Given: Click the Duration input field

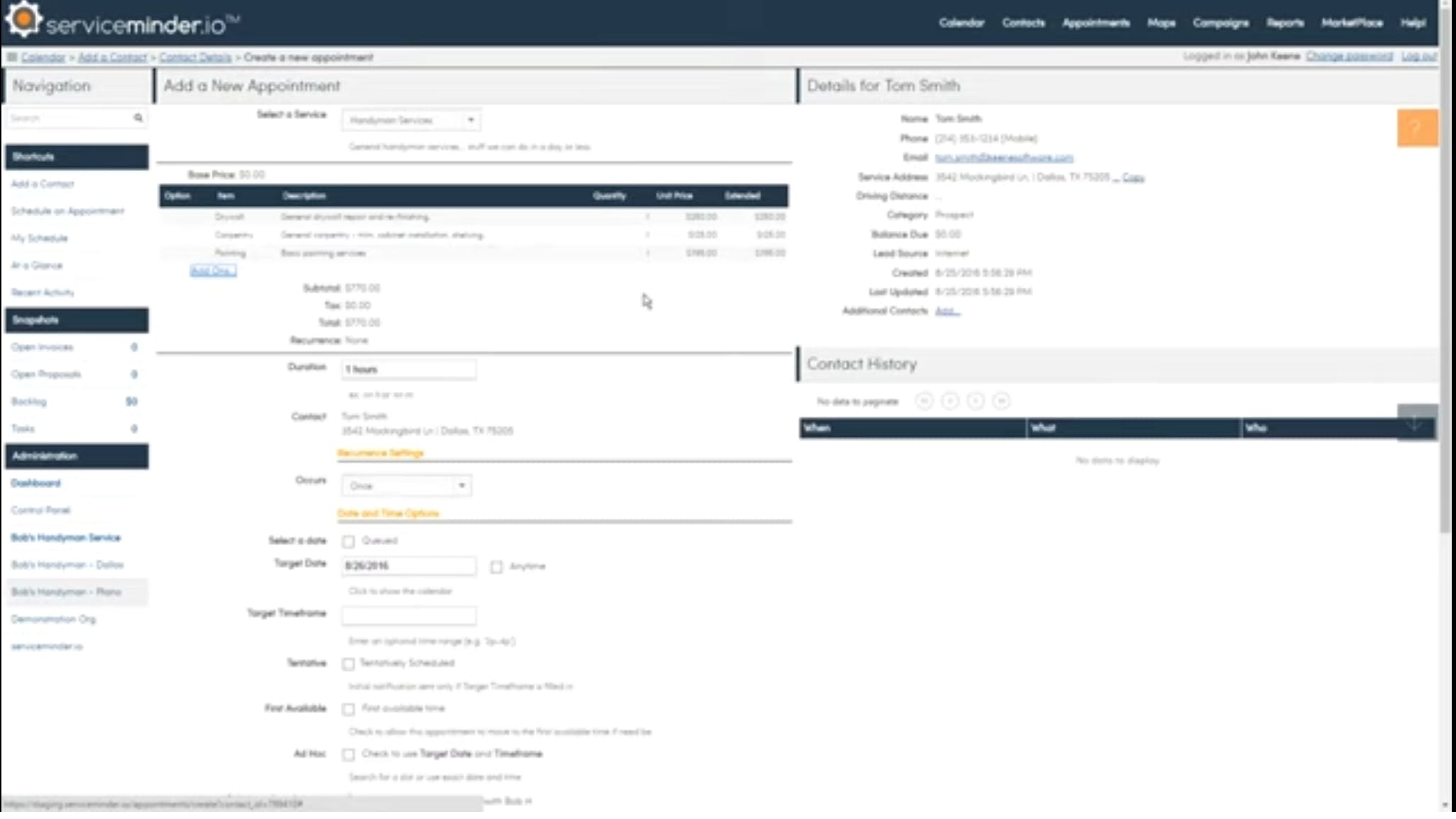Looking at the screenshot, I should point(409,369).
